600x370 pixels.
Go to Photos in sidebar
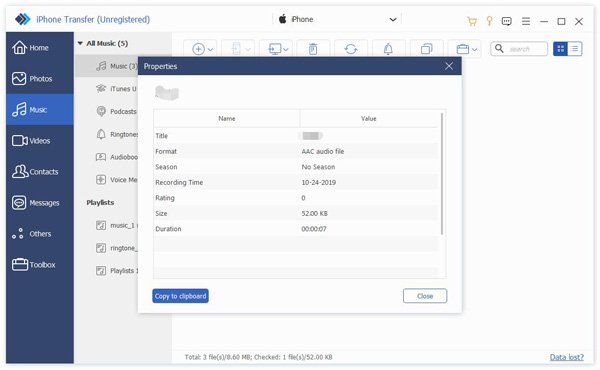[x=39, y=79]
